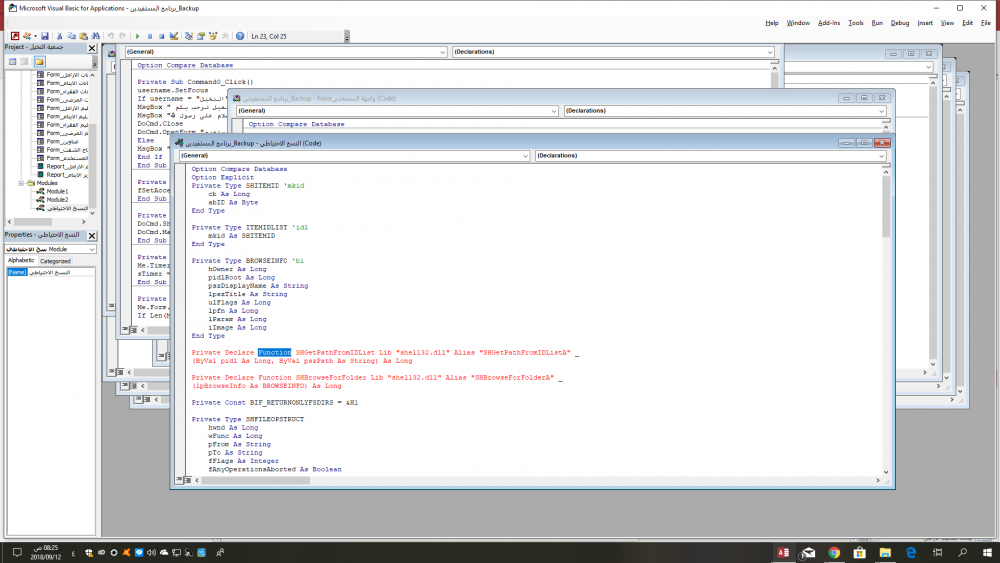Click Full Module View button in front code window

pos(188,479)
